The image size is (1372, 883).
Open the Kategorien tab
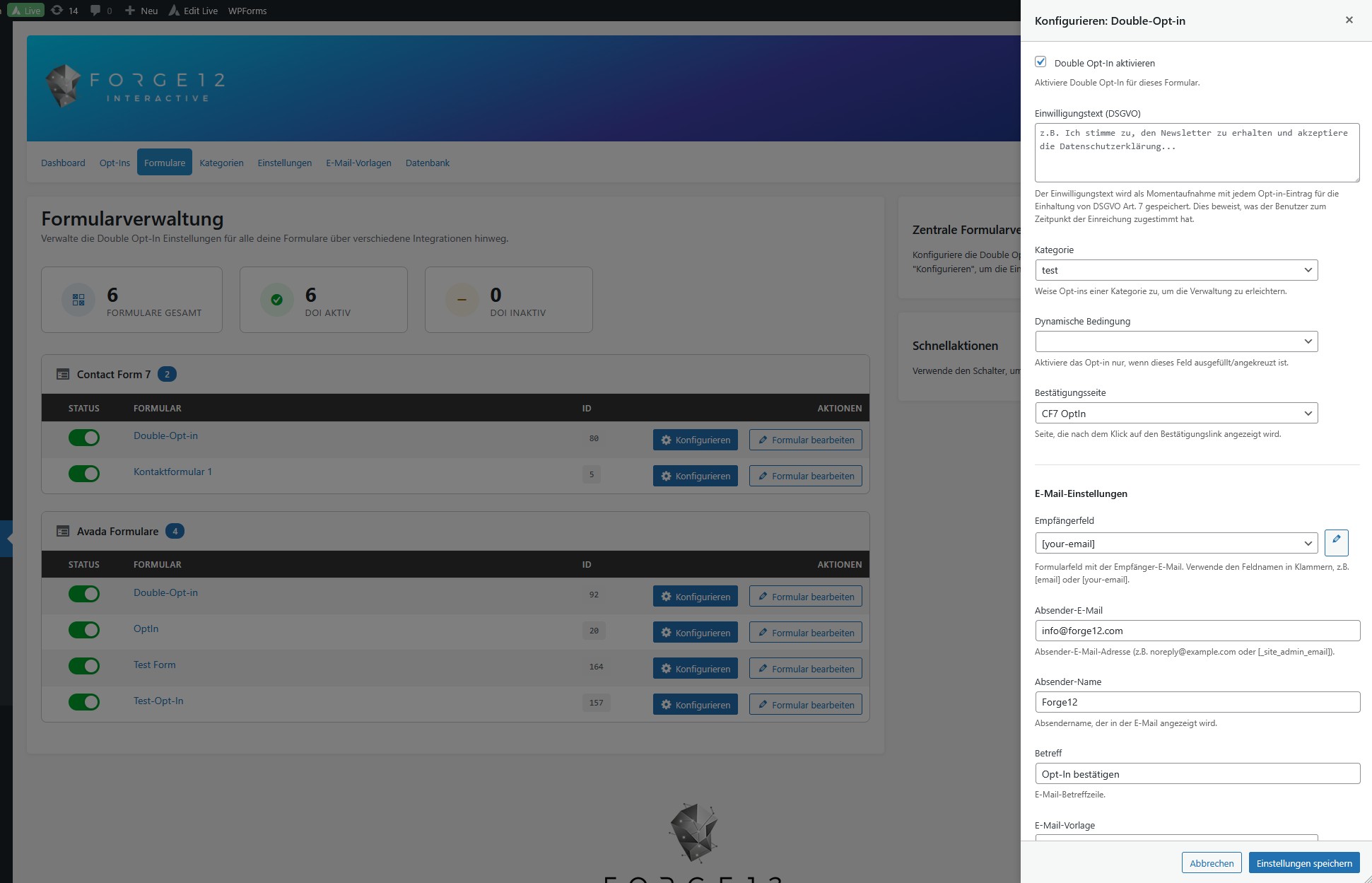tap(221, 163)
